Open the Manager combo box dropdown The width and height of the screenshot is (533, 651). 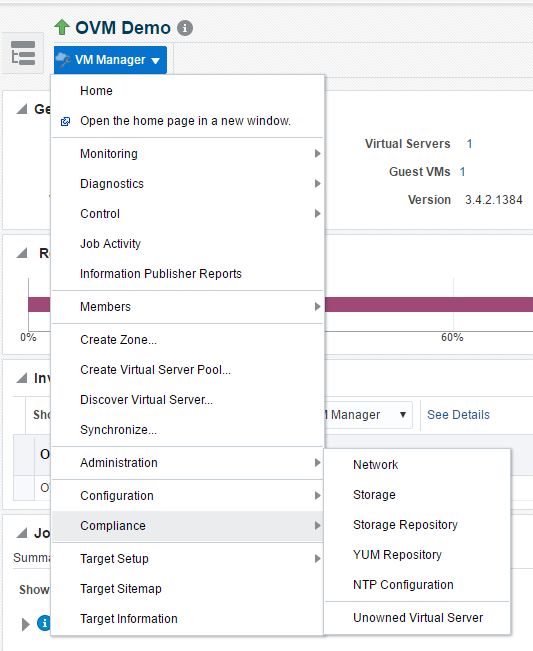point(402,415)
